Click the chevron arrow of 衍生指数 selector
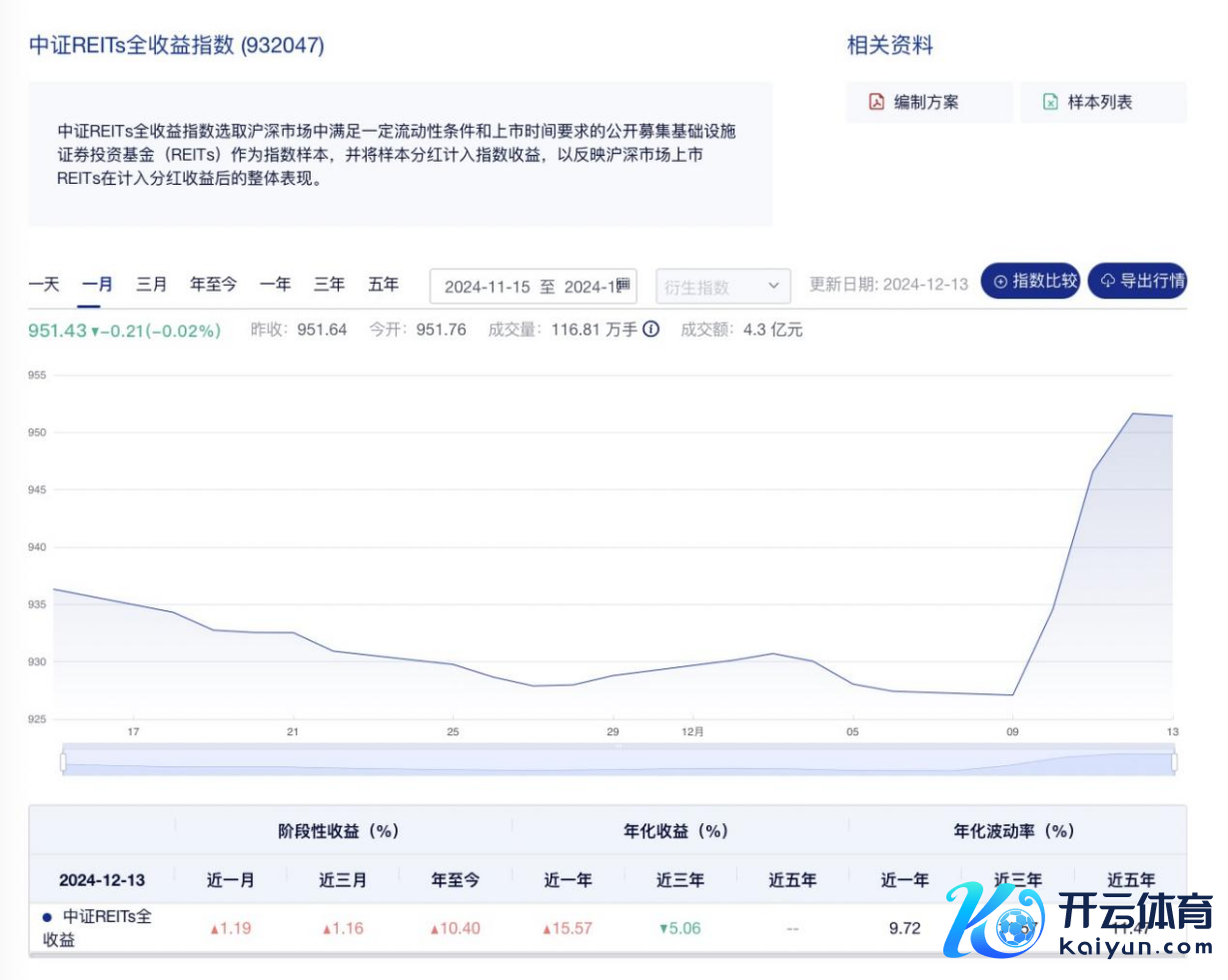The width and height of the screenshot is (1228, 980). [x=772, y=287]
